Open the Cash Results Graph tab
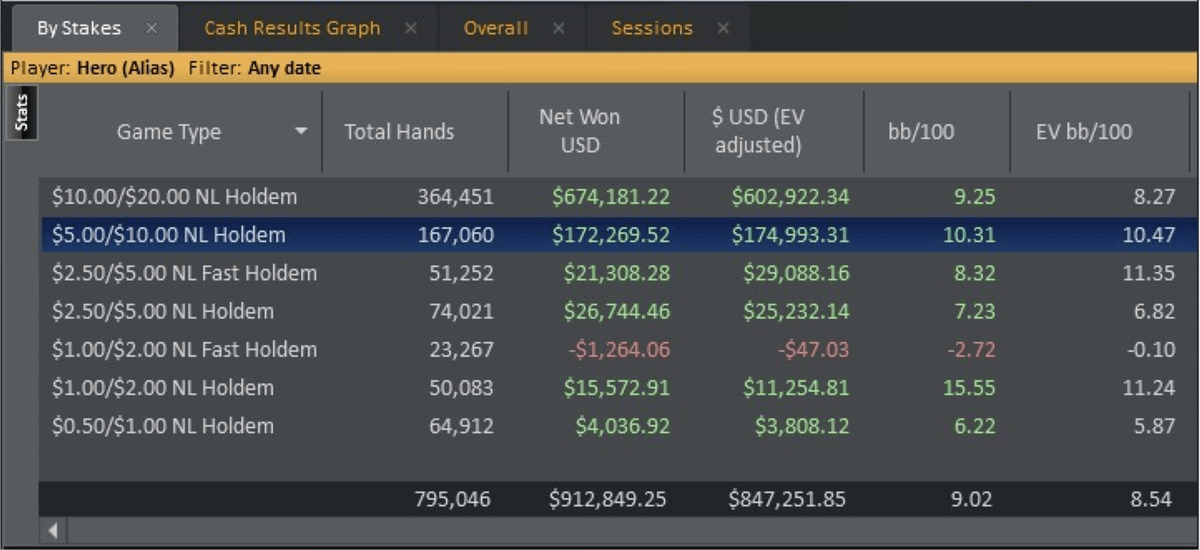 coord(292,28)
